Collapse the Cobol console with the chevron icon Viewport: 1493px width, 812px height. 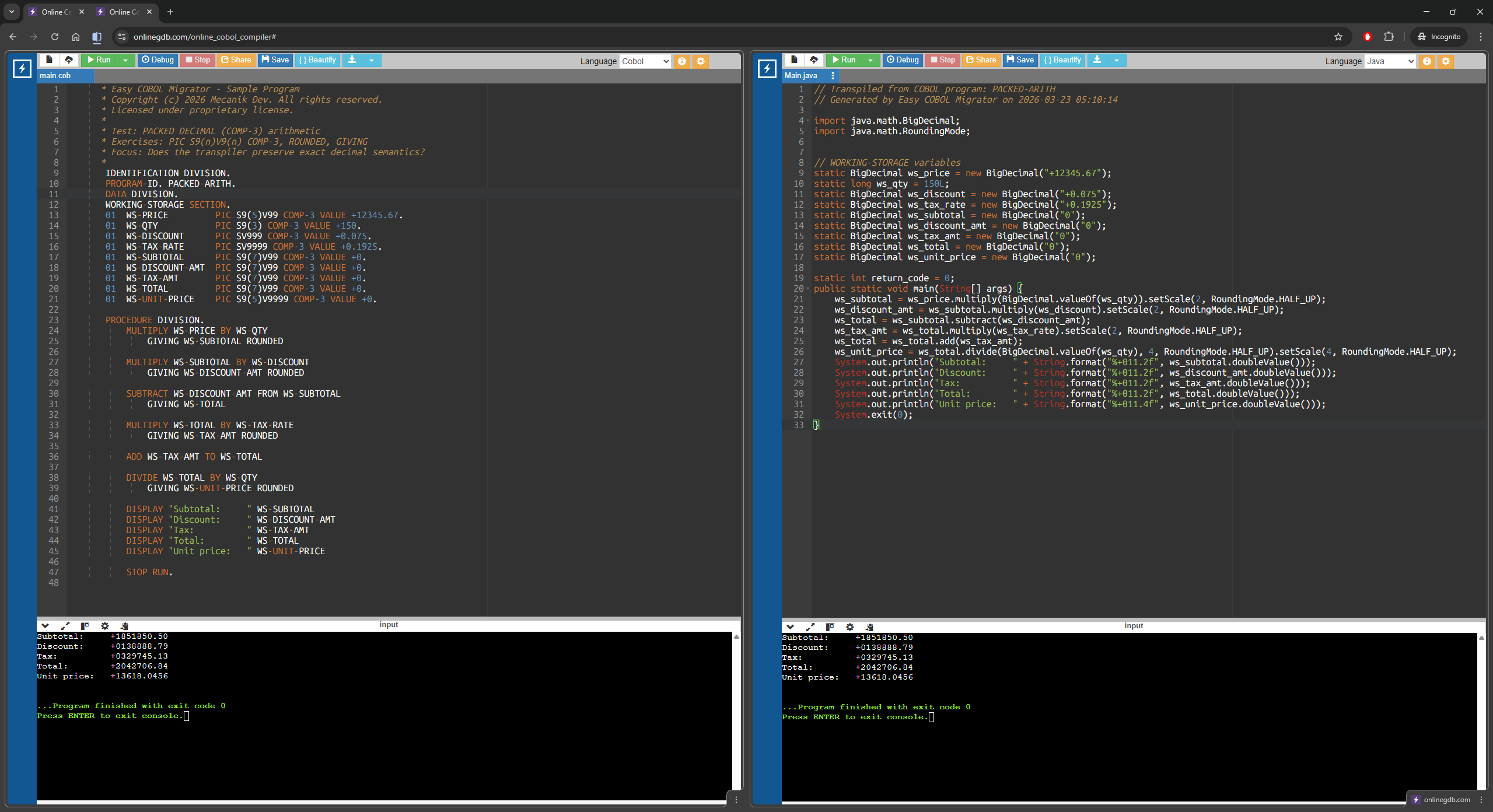[x=46, y=626]
